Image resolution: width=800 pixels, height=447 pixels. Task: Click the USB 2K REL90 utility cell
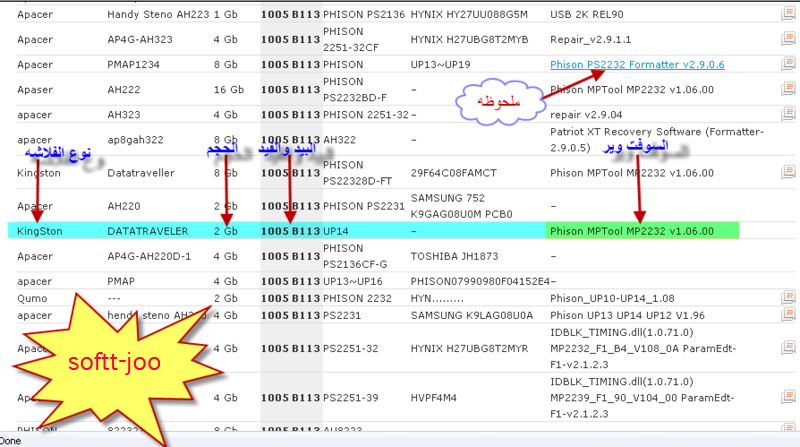(x=587, y=14)
